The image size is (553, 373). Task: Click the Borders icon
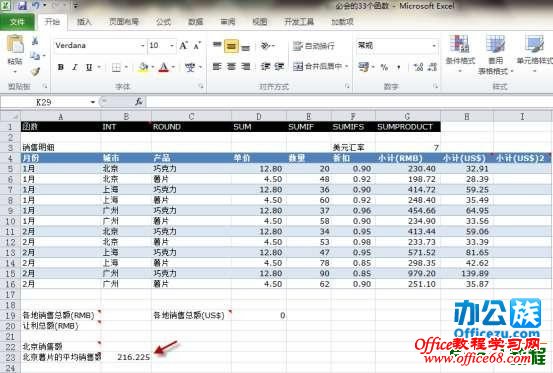116,67
